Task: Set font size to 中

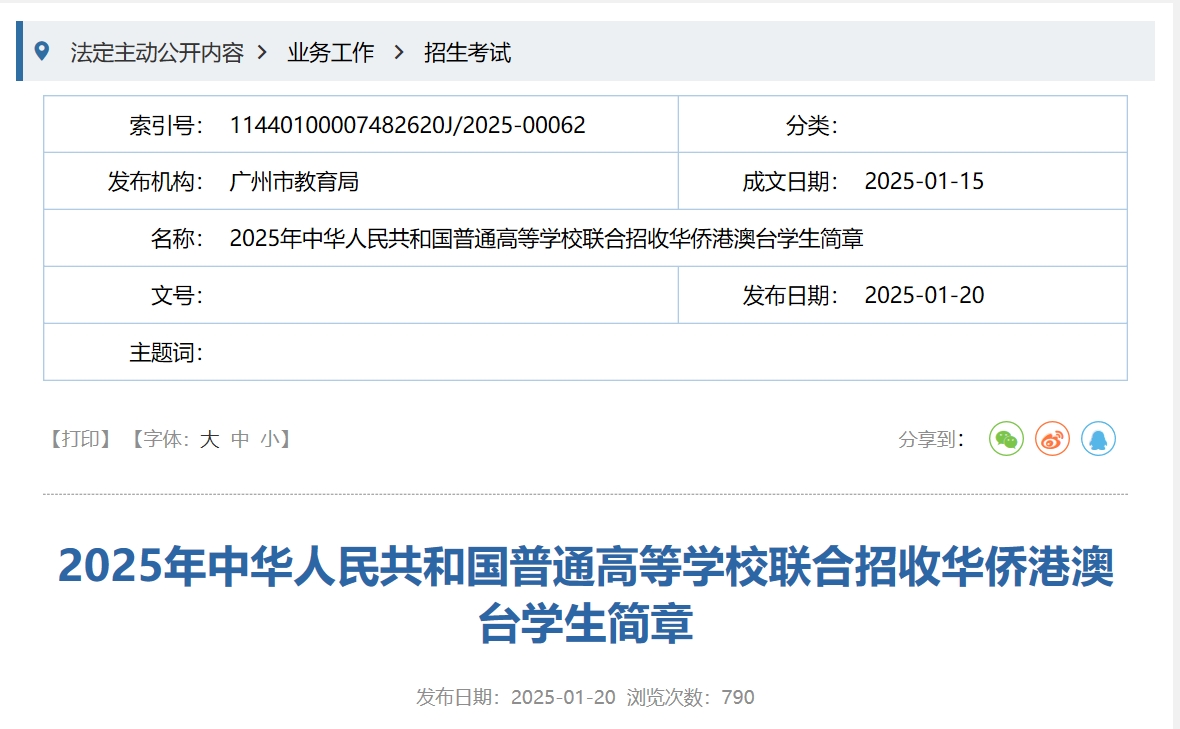Action: click(241, 438)
